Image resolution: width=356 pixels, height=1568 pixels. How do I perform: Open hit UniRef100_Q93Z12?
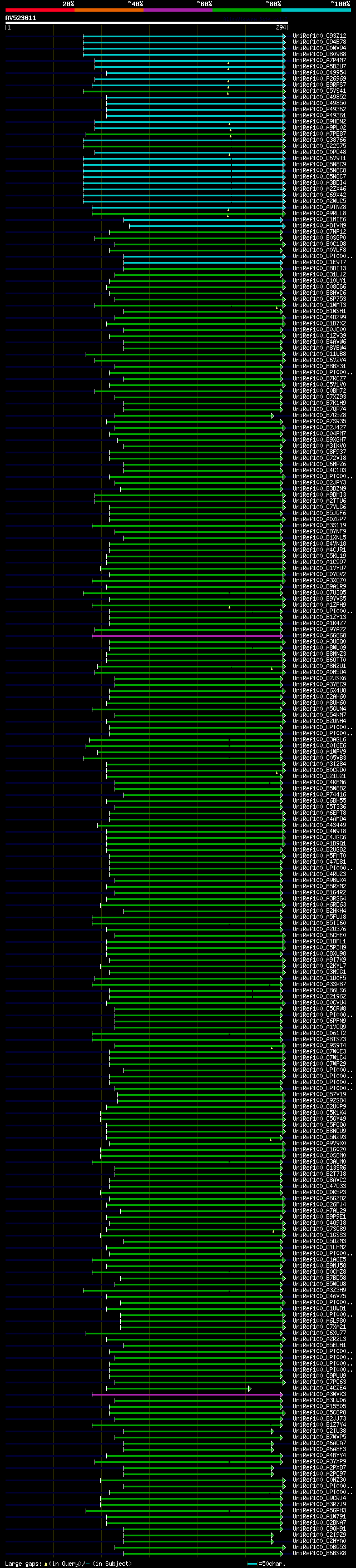[319, 36]
